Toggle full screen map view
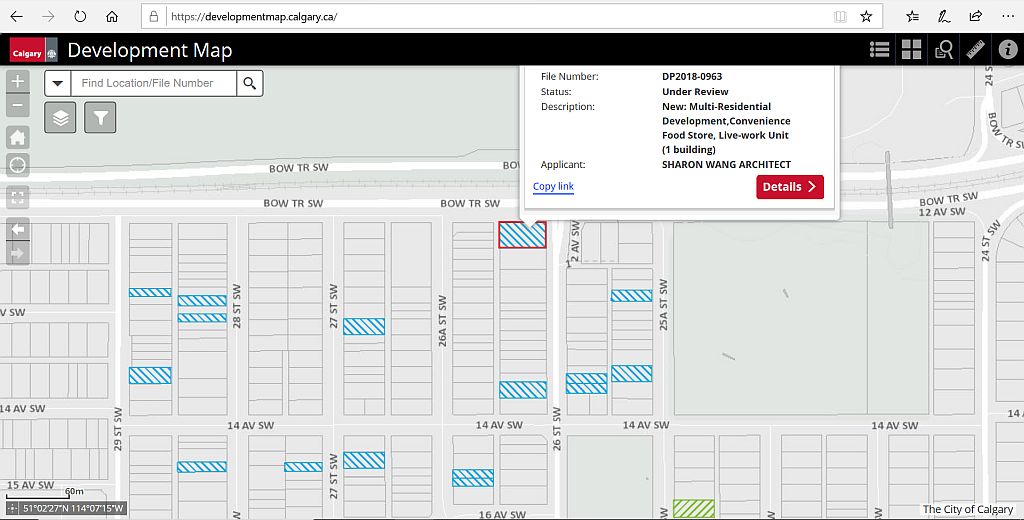This screenshot has height=520, width=1024. click(x=18, y=197)
